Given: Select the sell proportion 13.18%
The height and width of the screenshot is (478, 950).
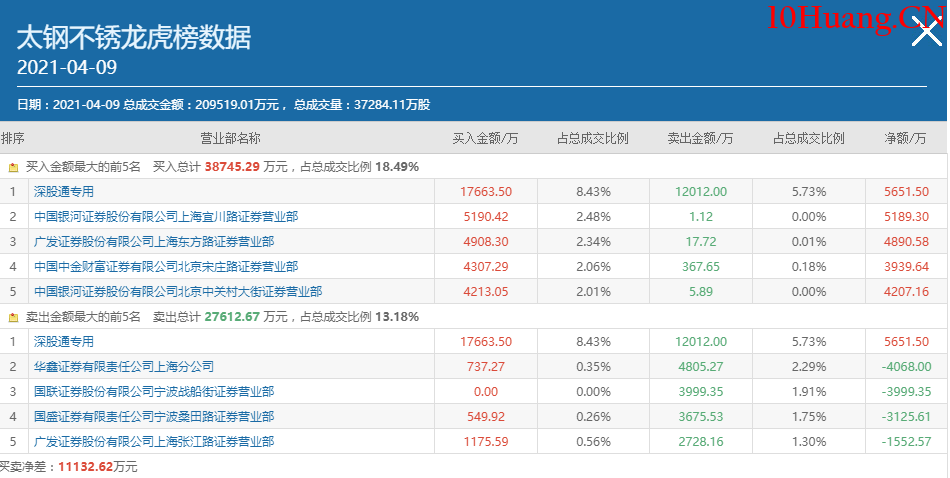Looking at the screenshot, I should (x=397, y=317).
